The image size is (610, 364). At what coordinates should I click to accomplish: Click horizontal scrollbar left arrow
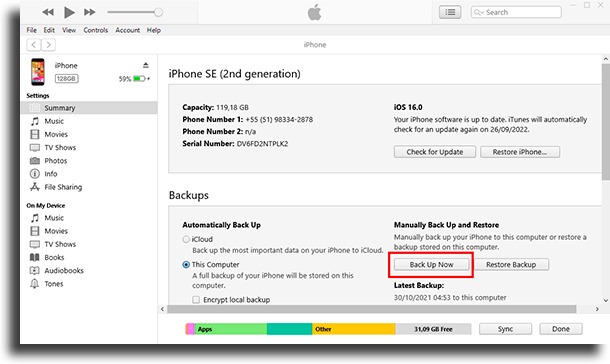[x=163, y=309]
